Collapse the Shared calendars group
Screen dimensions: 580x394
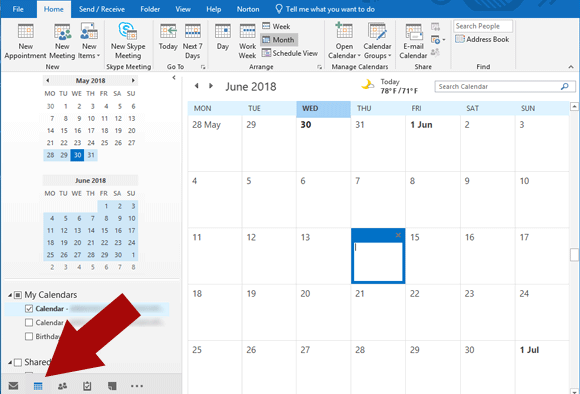10,363
